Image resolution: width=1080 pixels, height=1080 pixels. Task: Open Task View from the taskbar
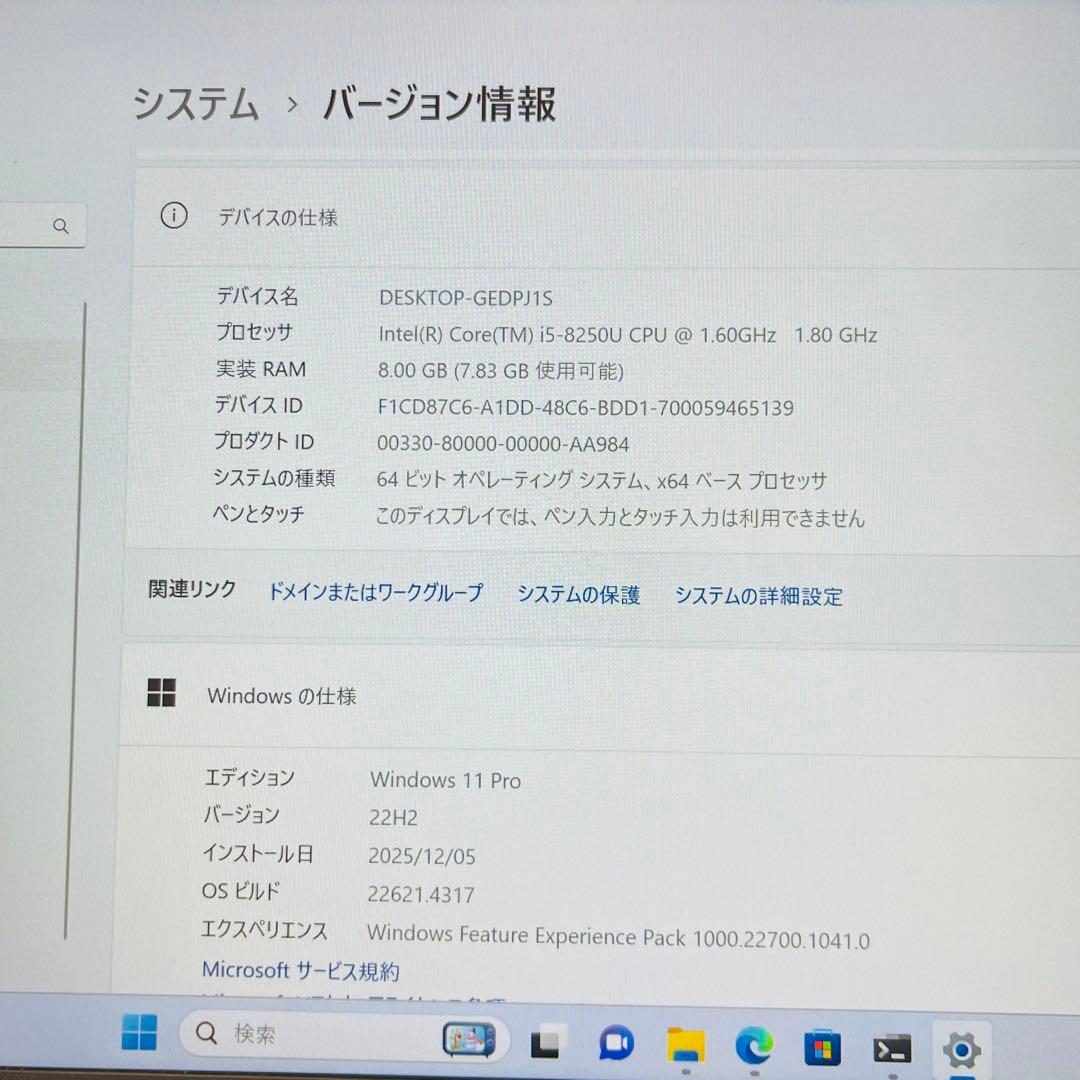click(545, 1040)
